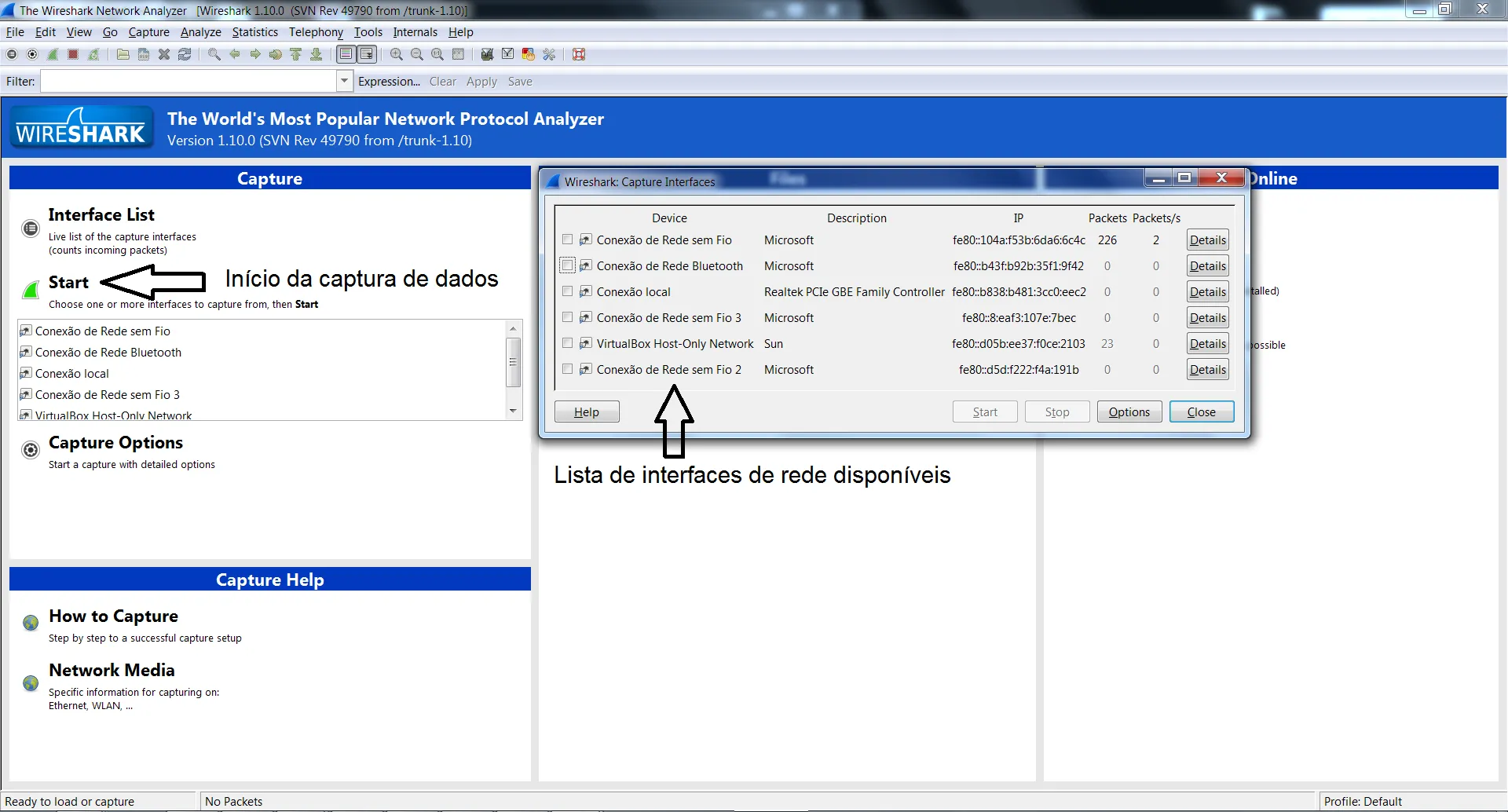Click the green shark fin Start icon
The image size is (1508, 812).
31,290
